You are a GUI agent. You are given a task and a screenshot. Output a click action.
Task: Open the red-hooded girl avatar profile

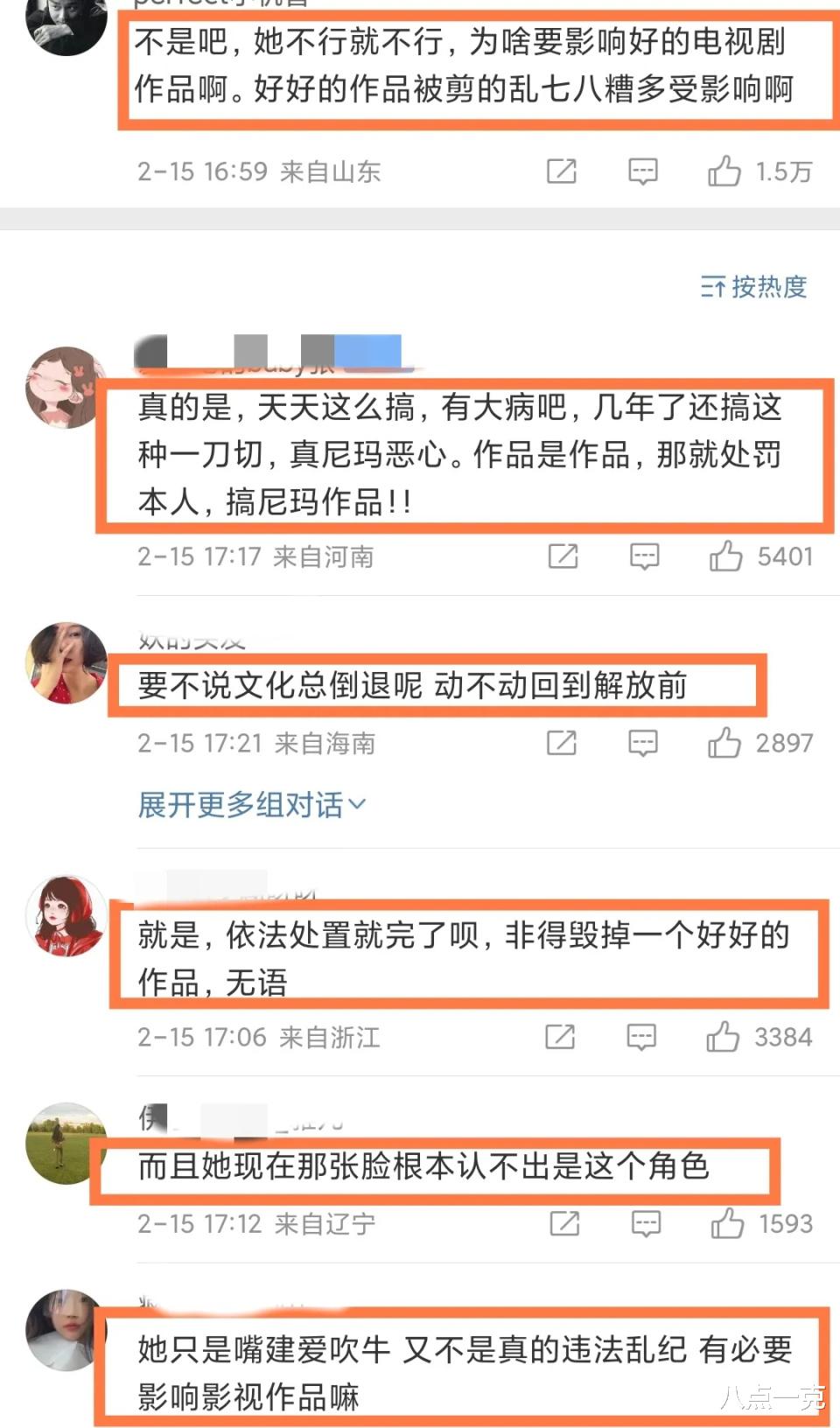[66, 915]
